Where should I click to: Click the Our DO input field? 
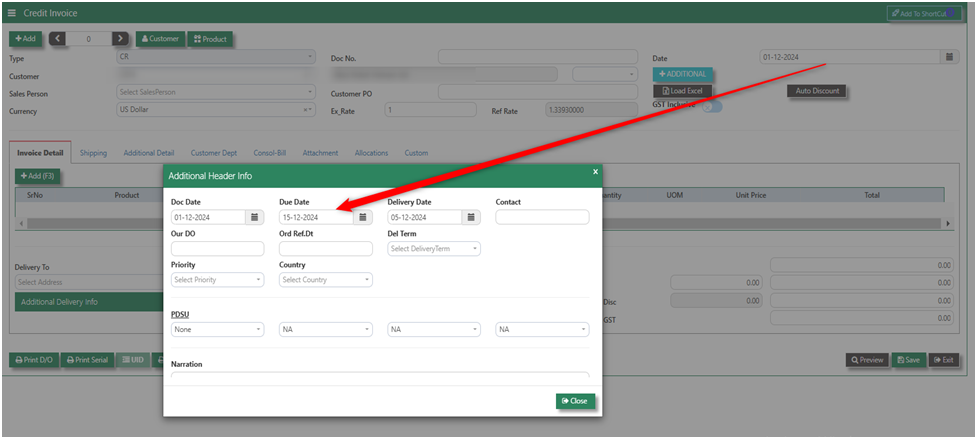[x=217, y=248]
